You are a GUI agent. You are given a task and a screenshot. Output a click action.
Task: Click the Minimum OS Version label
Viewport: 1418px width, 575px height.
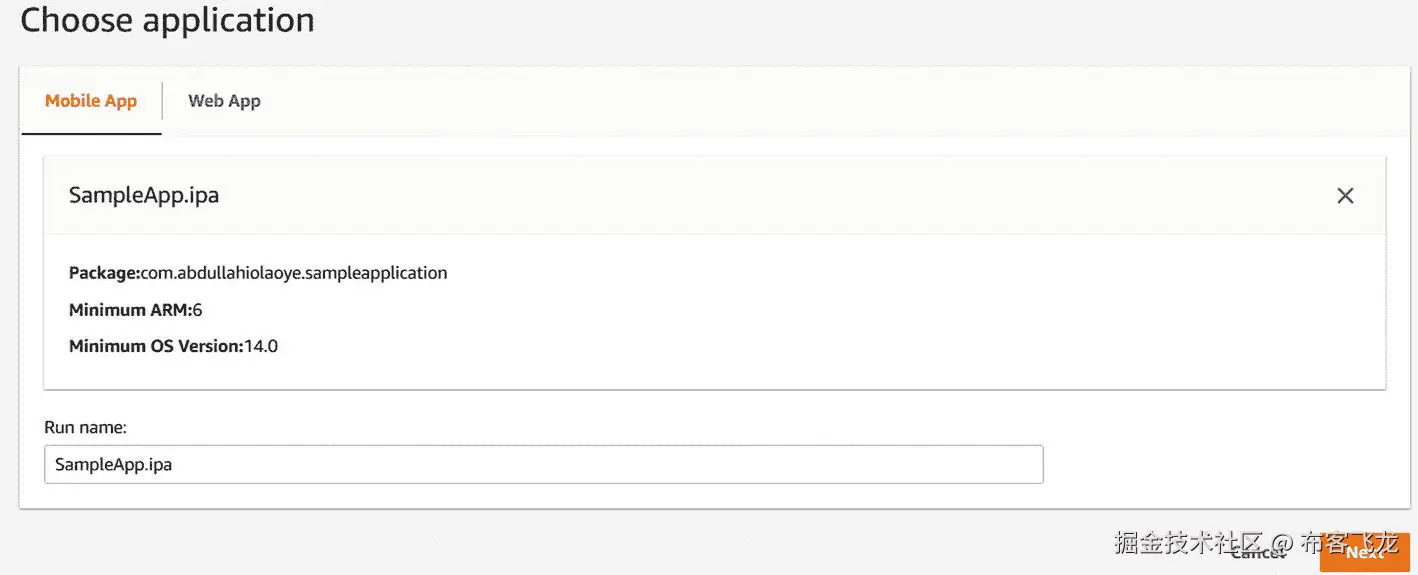coord(156,347)
